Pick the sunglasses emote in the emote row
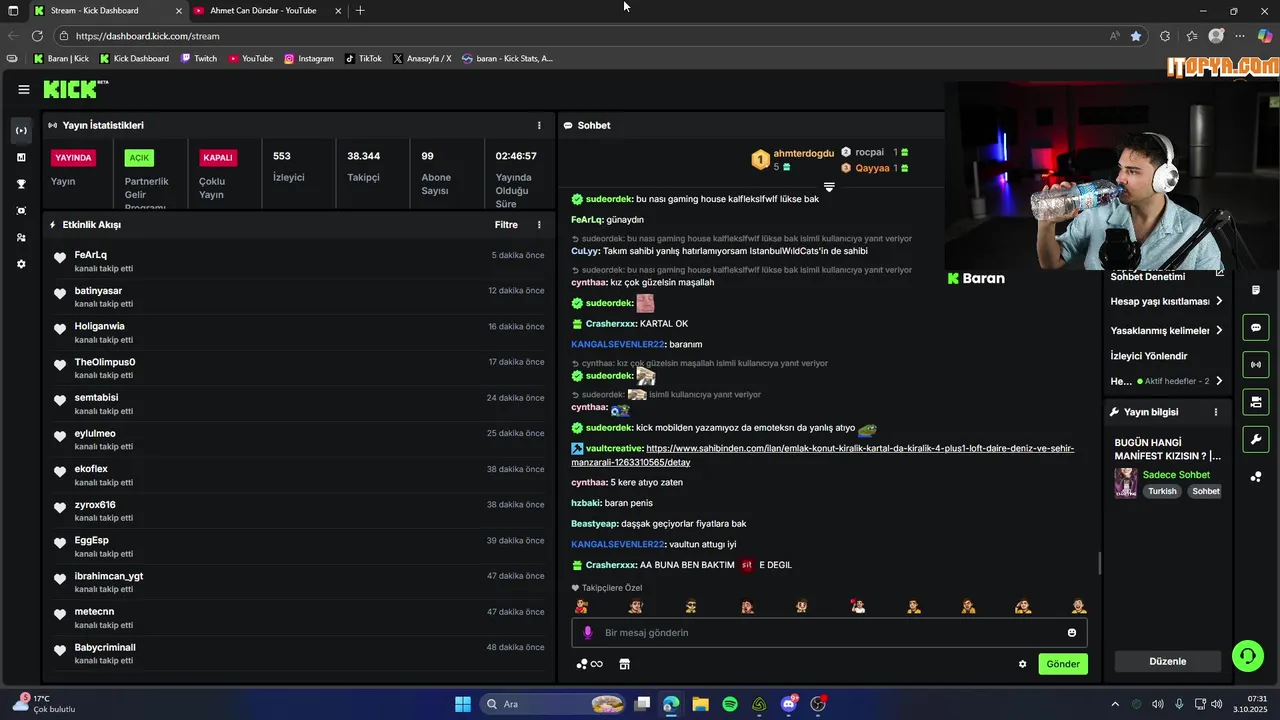This screenshot has height=720, width=1280. click(x=690, y=606)
